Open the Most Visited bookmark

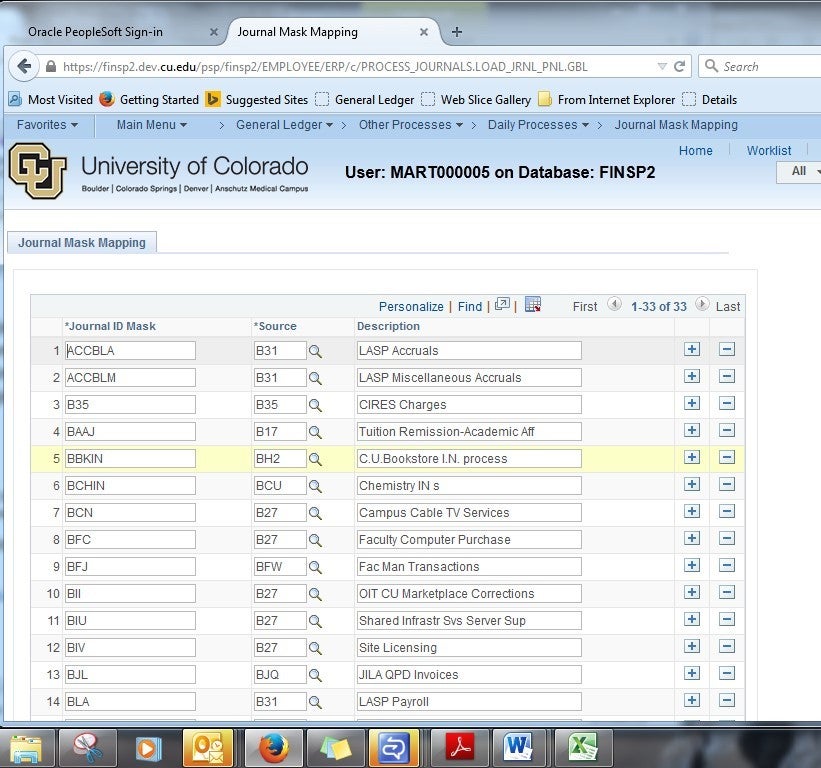point(51,99)
